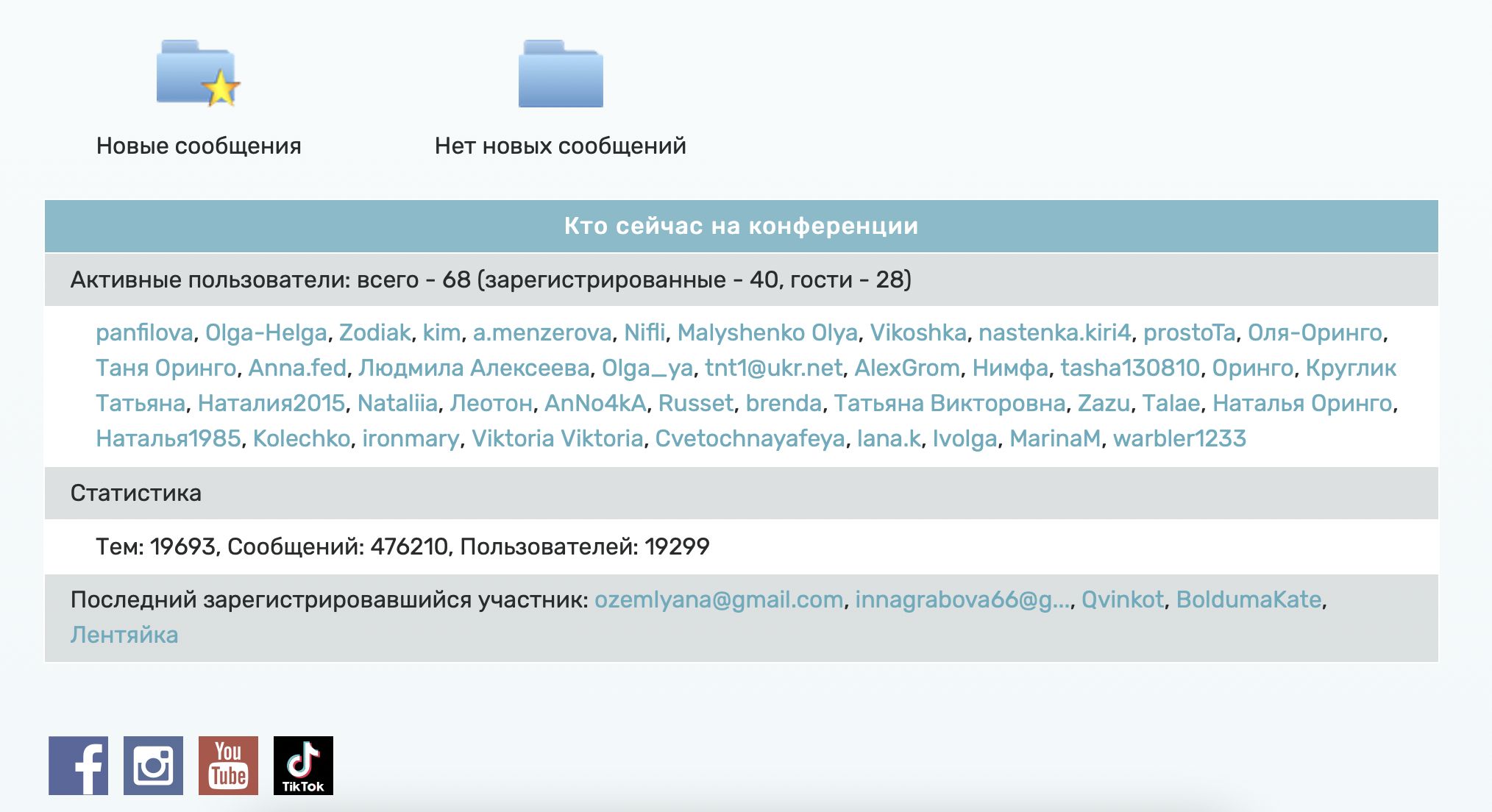This screenshot has width=1492, height=812.
Task: Click the 'Нет новых сообщений' legend label
Action: (x=561, y=146)
